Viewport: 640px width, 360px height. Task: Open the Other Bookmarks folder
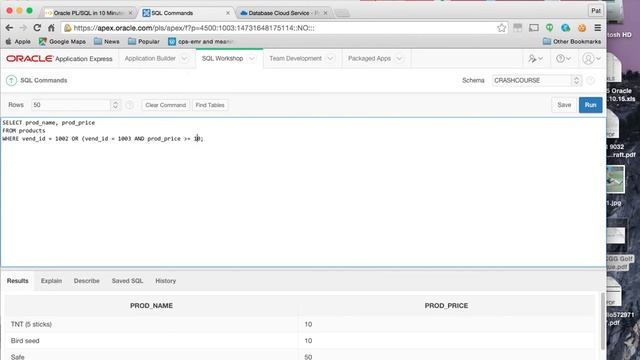point(572,42)
